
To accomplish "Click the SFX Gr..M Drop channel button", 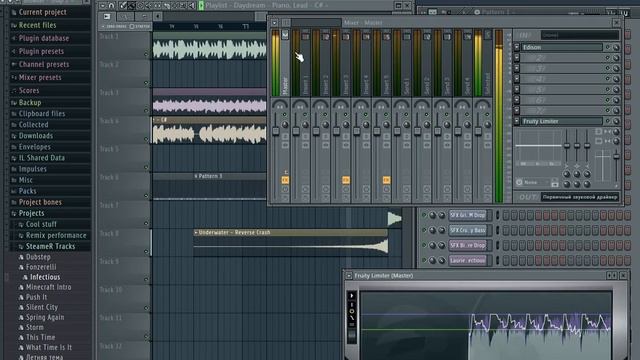I will [x=468, y=215].
